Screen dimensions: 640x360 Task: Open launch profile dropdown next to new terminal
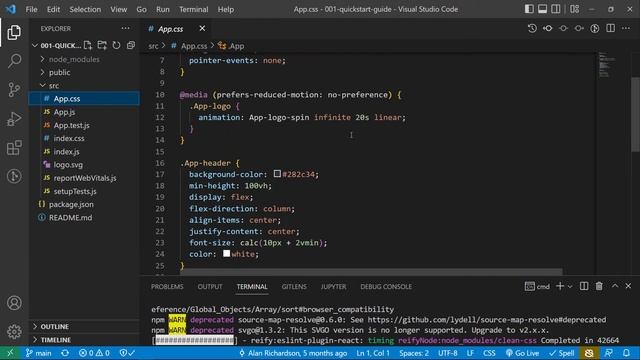[x=570, y=286]
